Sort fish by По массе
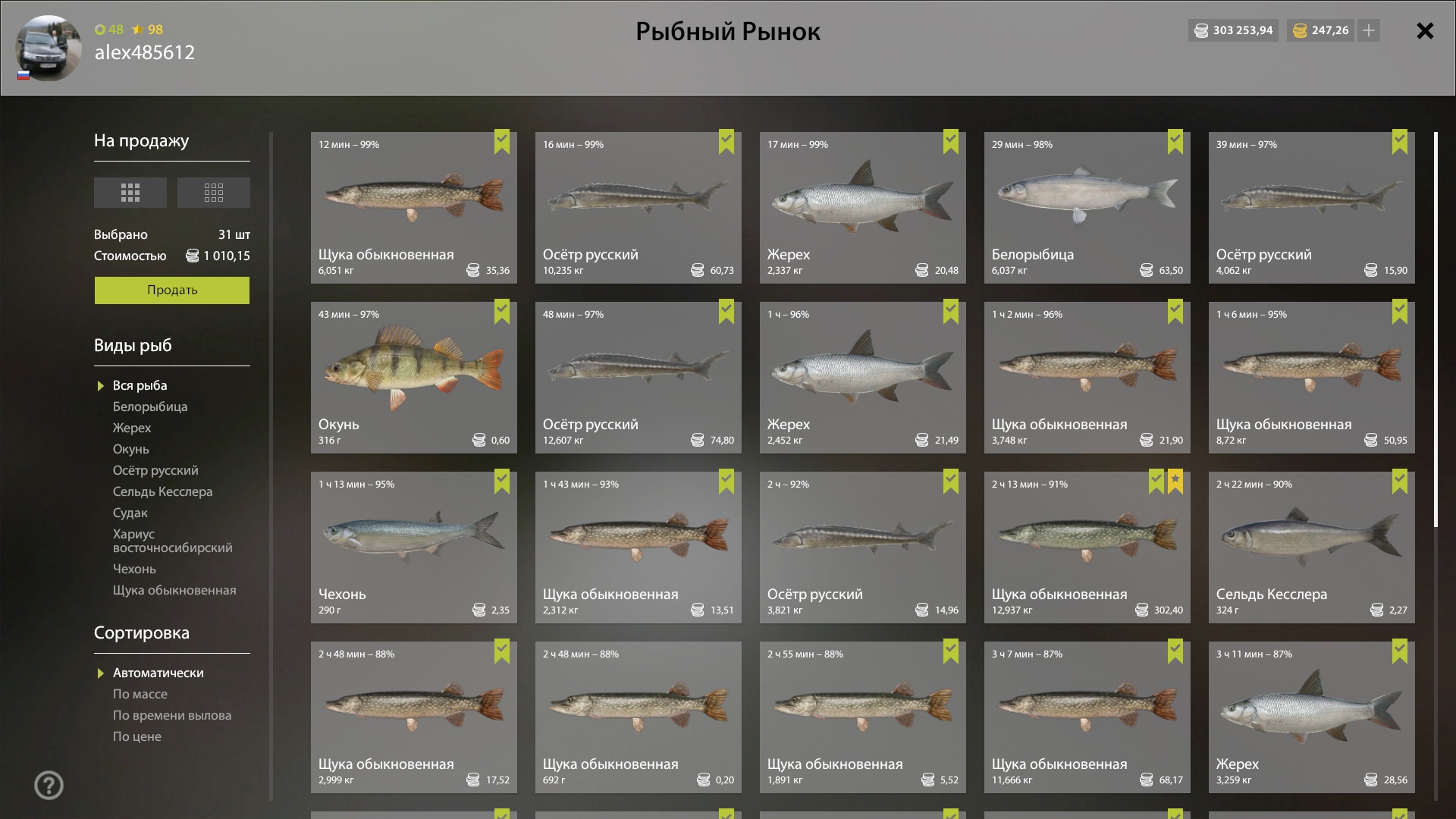Screen dimensions: 1456x819 click(x=140, y=694)
